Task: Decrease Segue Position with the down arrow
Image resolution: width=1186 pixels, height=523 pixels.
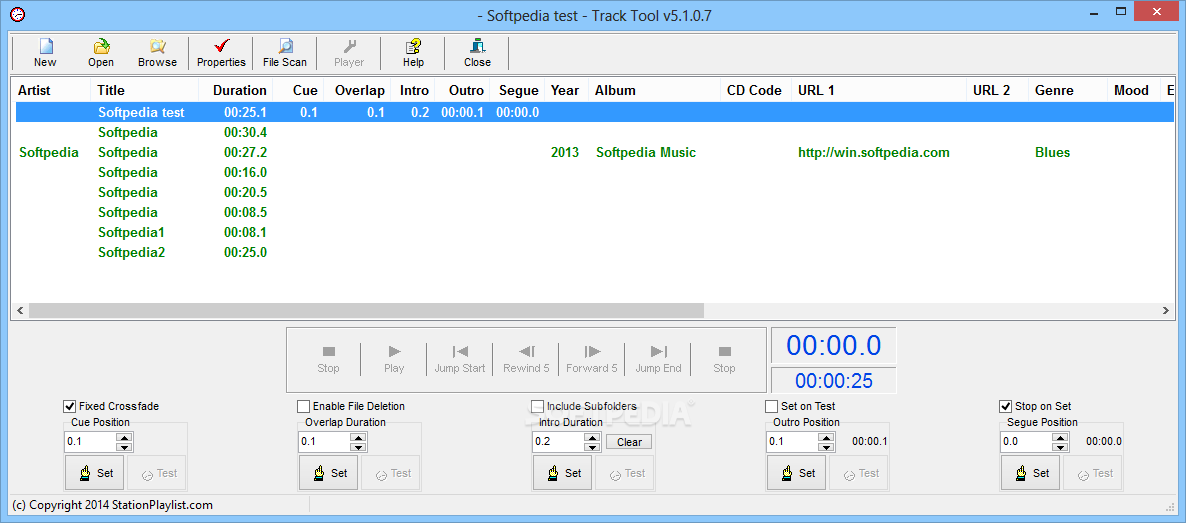Action: click(1060, 447)
